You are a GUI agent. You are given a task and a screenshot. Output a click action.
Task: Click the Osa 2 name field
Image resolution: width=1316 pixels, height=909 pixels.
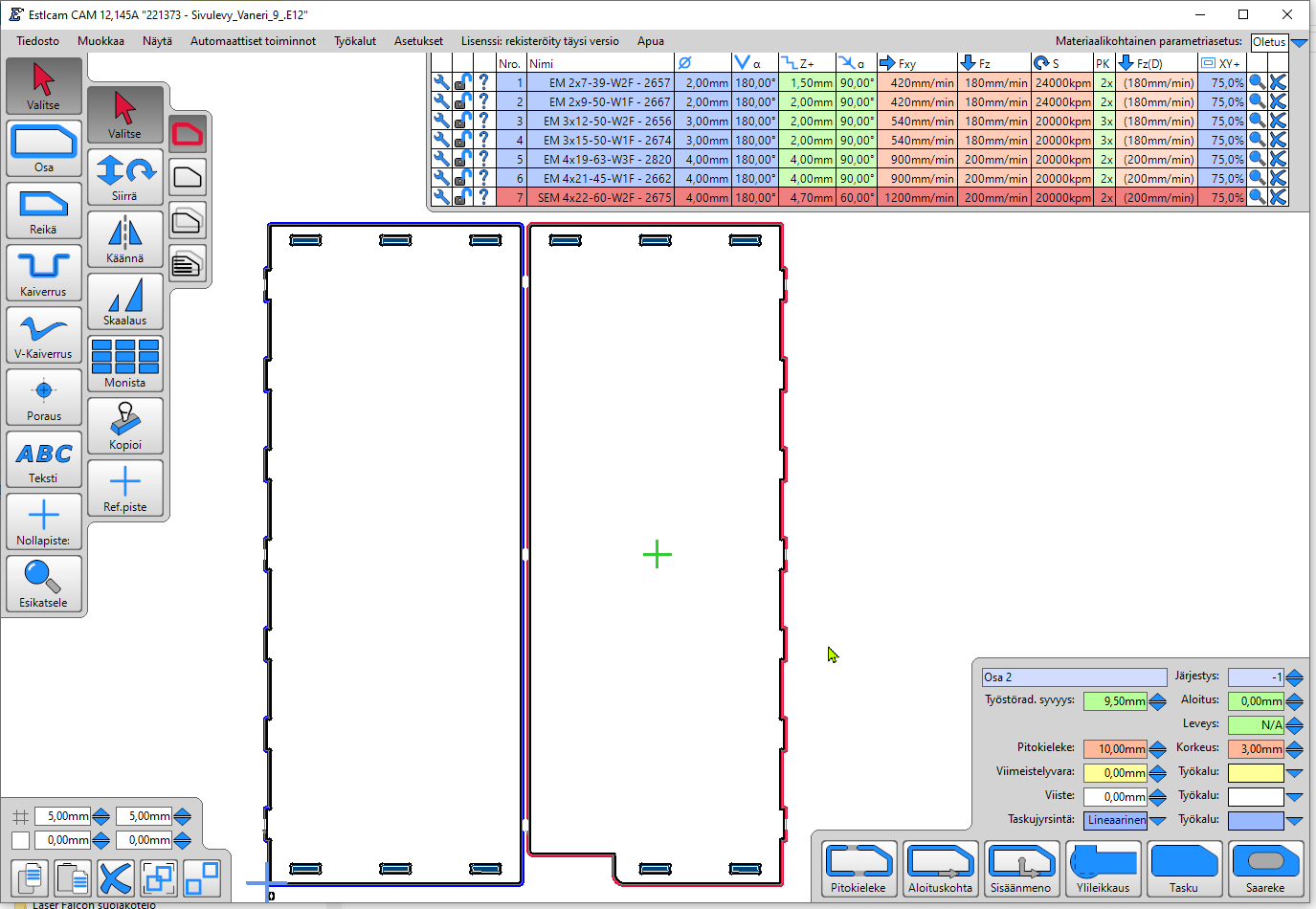coord(1074,677)
